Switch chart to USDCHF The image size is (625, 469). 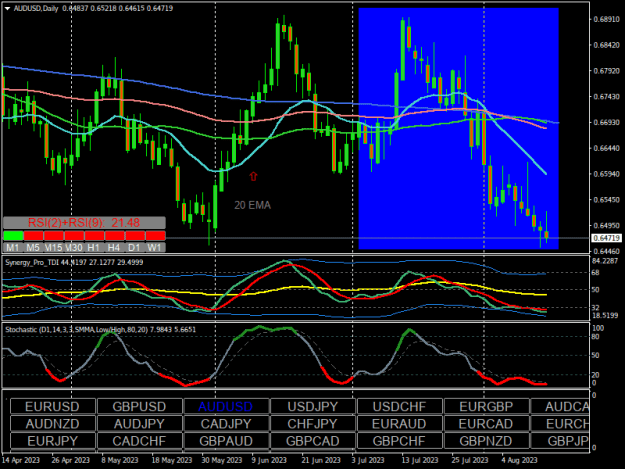coord(400,406)
